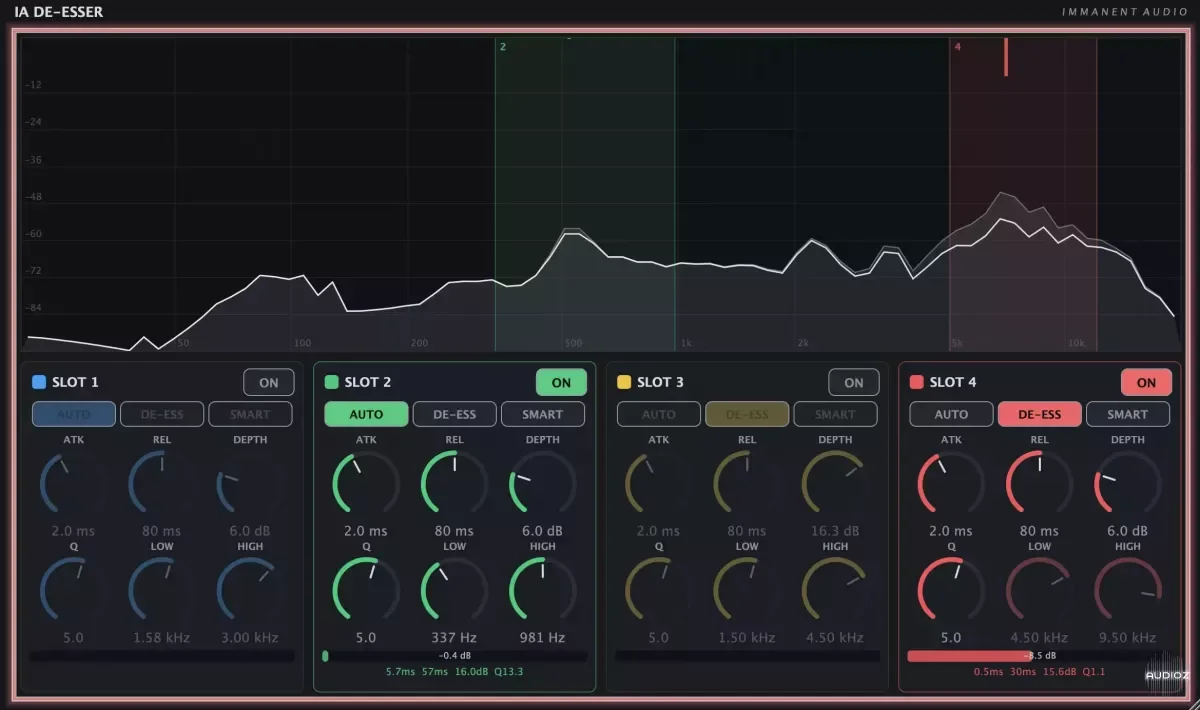Click Slot 1 REL knob

click(162, 484)
